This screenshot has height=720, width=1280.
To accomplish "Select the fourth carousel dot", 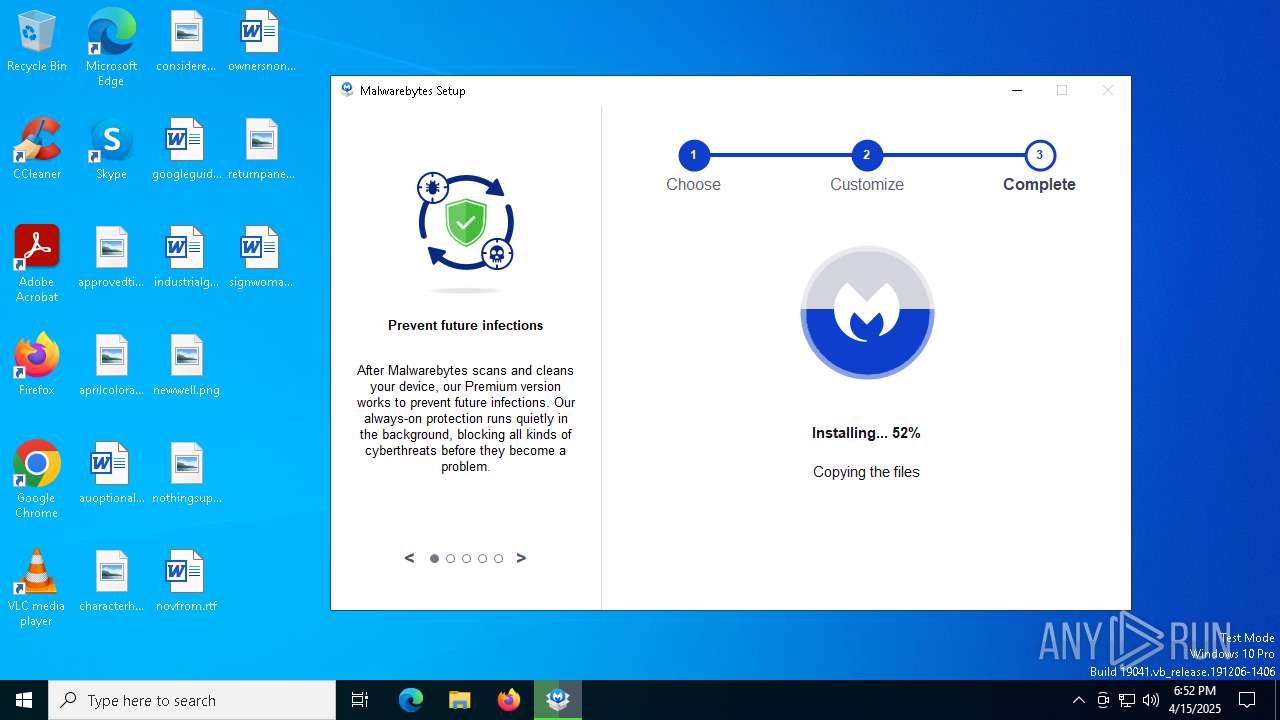I will tap(482, 559).
